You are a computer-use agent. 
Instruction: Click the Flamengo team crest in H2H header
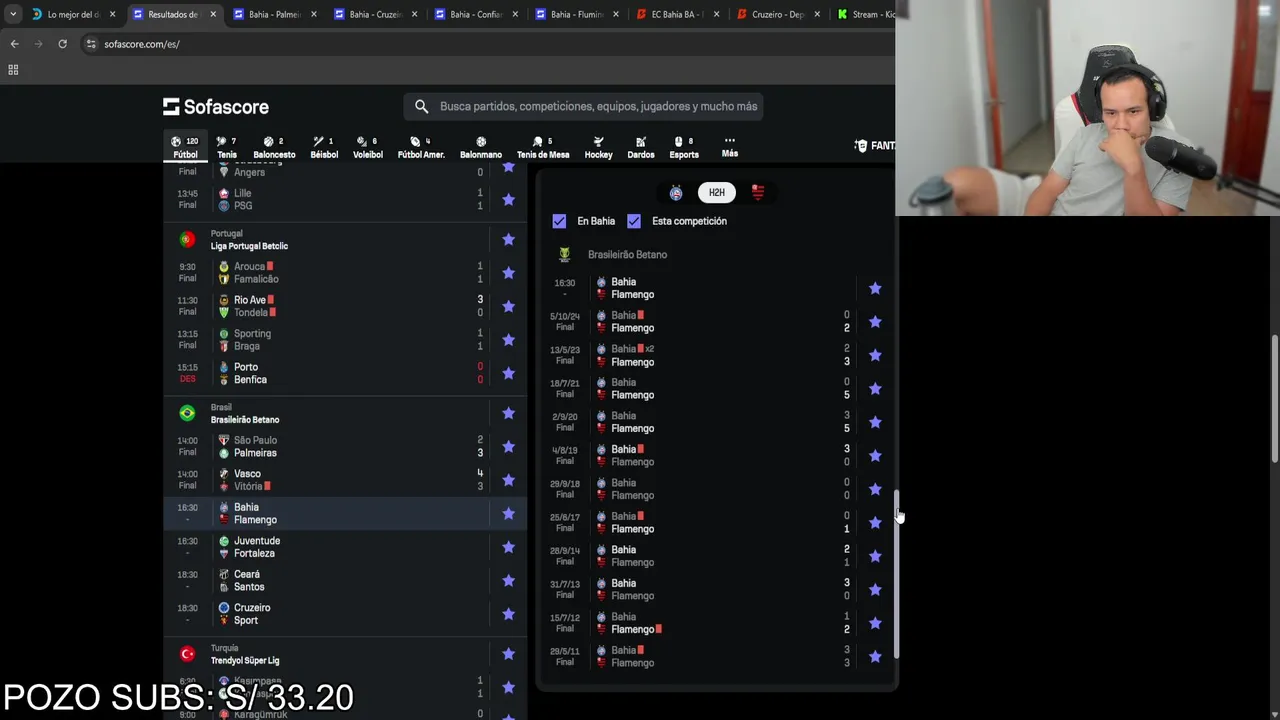pyautogui.click(x=758, y=192)
